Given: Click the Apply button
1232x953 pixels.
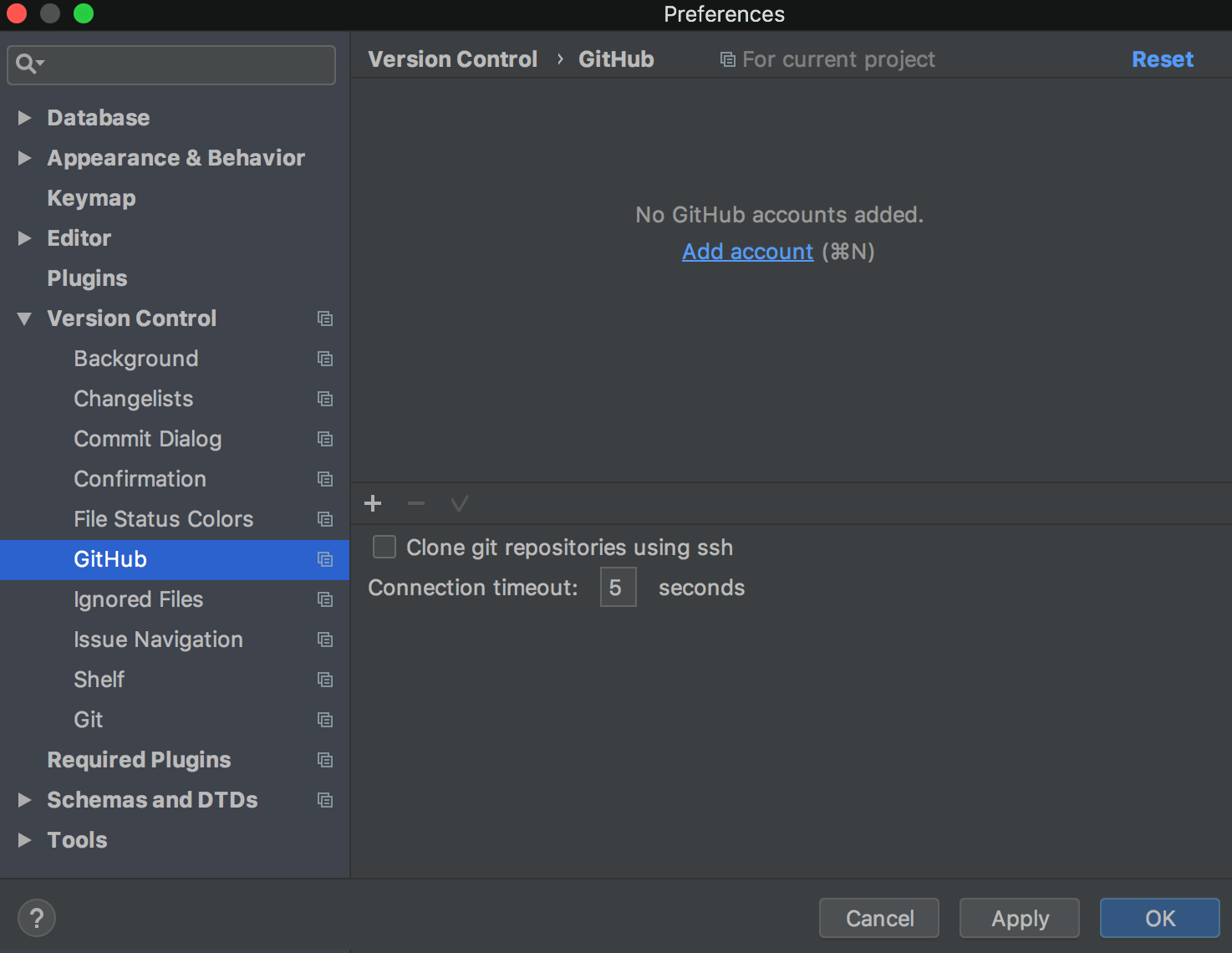Looking at the screenshot, I should 1020,918.
